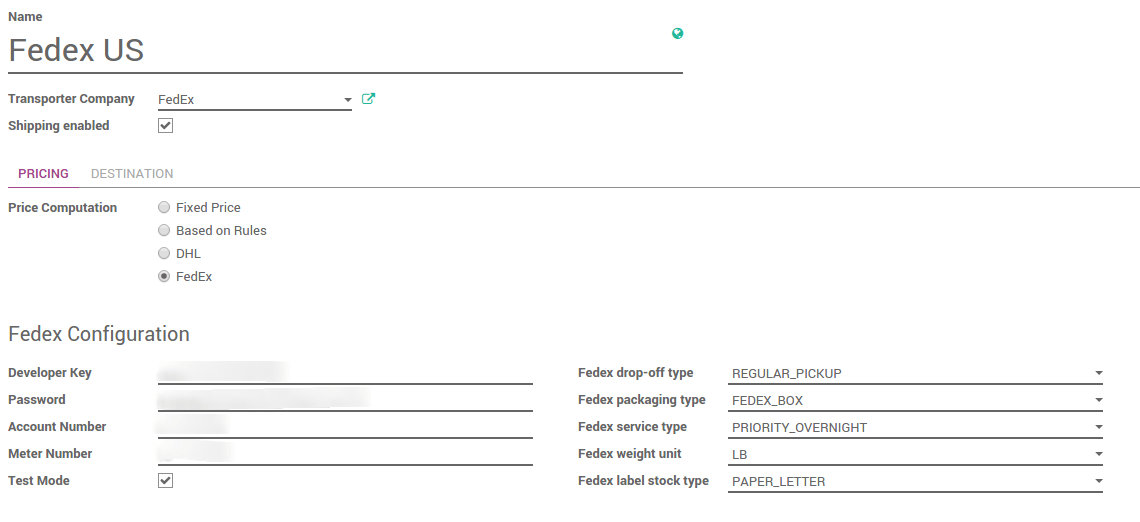Expand the Transporter Company dropdown

(x=255, y=100)
